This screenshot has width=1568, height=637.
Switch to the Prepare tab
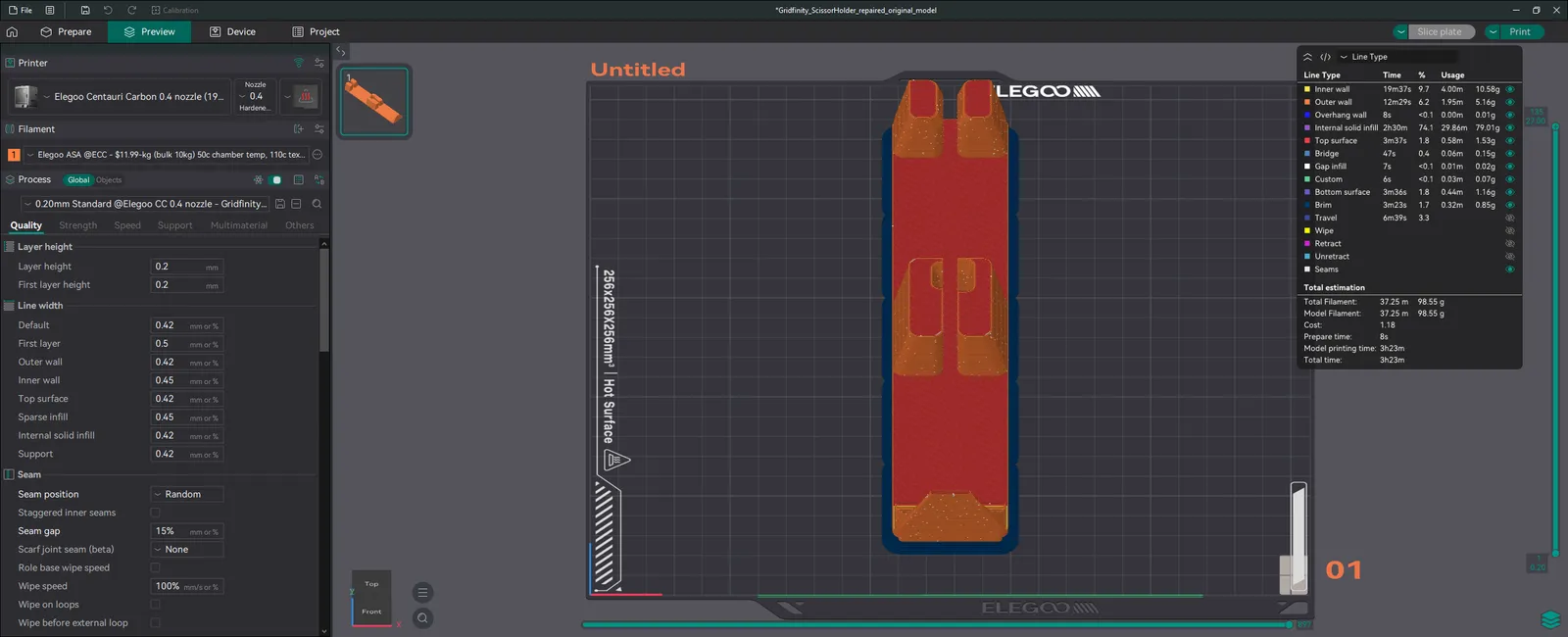pos(66,31)
